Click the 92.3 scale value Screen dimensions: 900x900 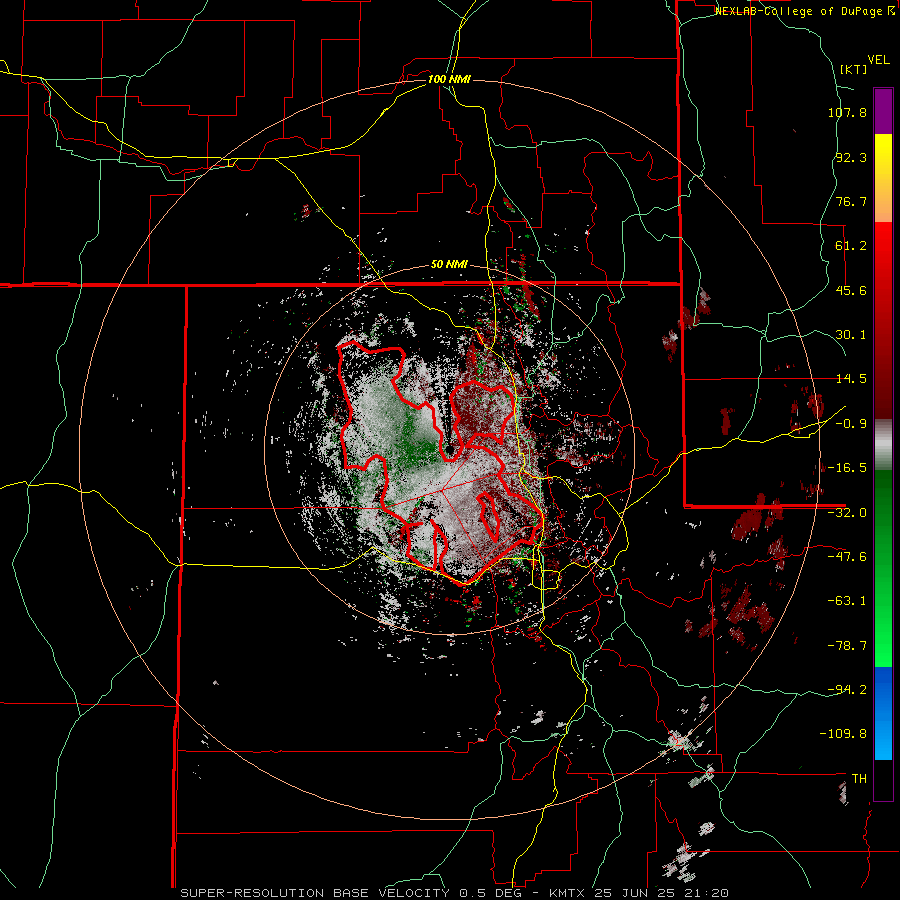tap(851, 157)
